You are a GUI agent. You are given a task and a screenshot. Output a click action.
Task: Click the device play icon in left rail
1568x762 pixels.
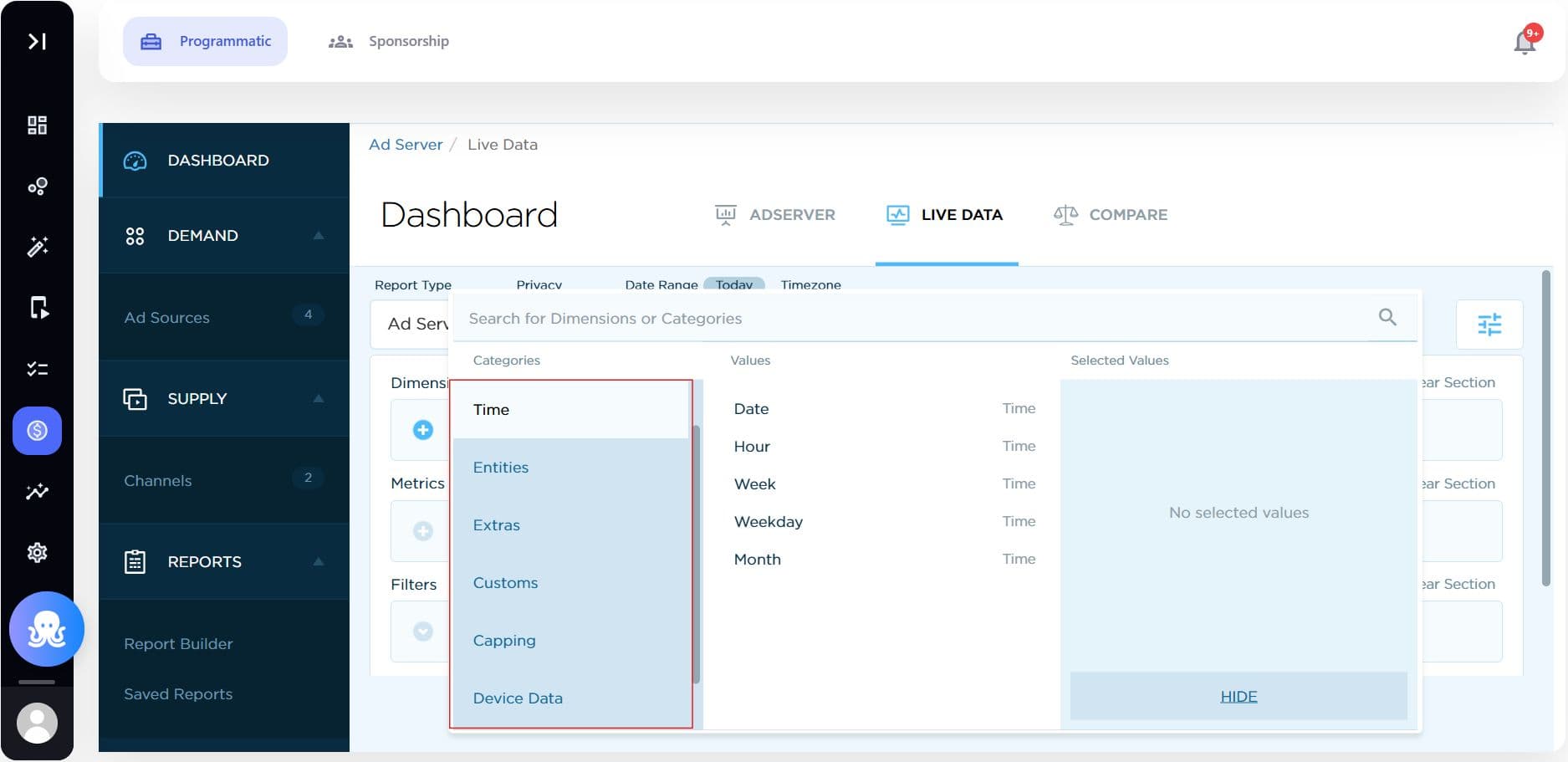pos(38,307)
